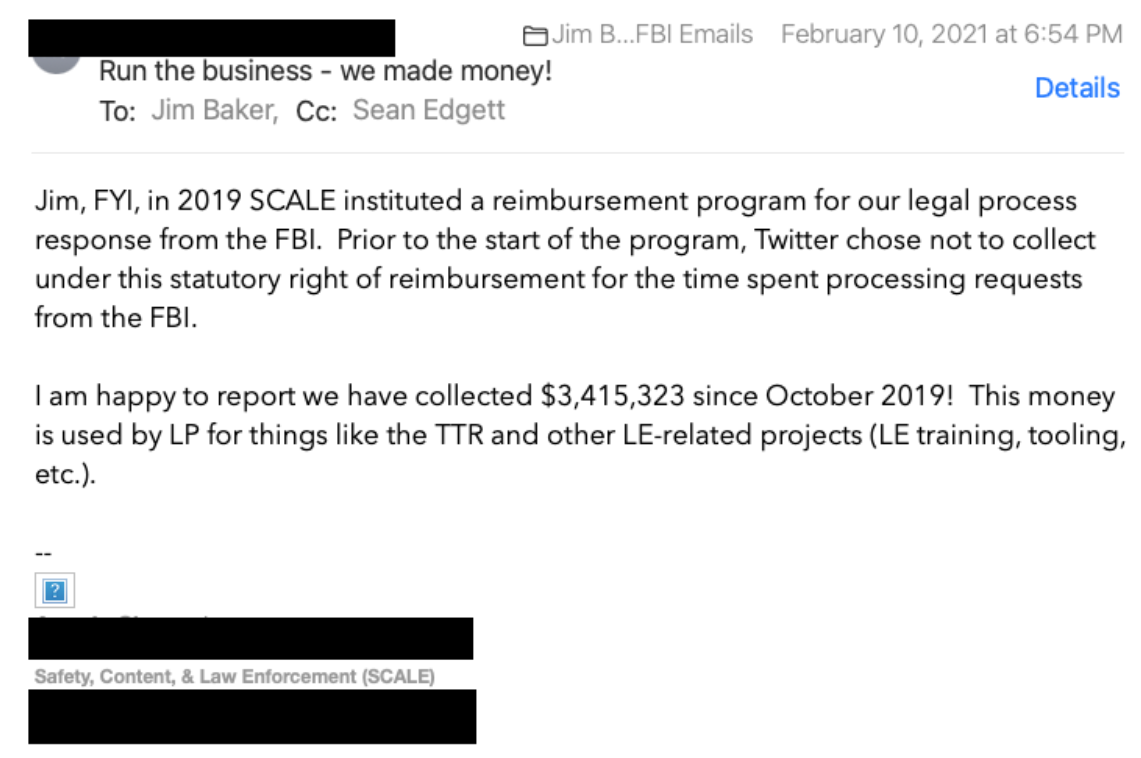Select Cc recipient Sean Edgett
The height and width of the screenshot is (758, 1141).
(x=429, y=110)
